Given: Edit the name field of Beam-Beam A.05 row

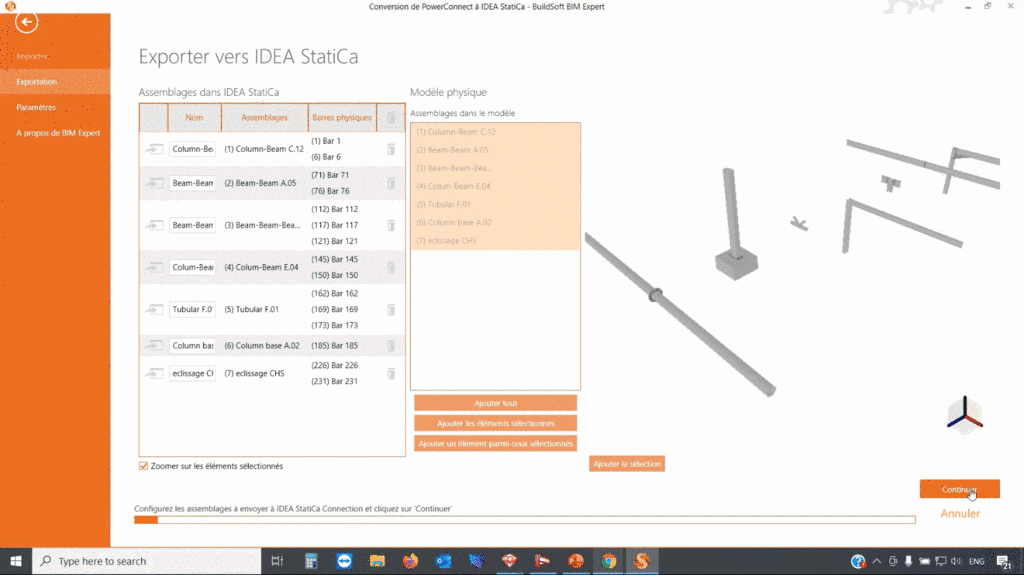Looking at the screenshot, I should point(193,183).
